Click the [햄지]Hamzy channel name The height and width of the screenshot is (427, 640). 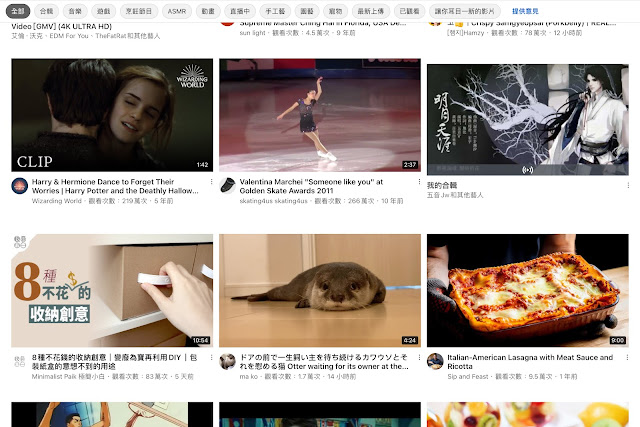pyautogui.click(x=466, y=33)
